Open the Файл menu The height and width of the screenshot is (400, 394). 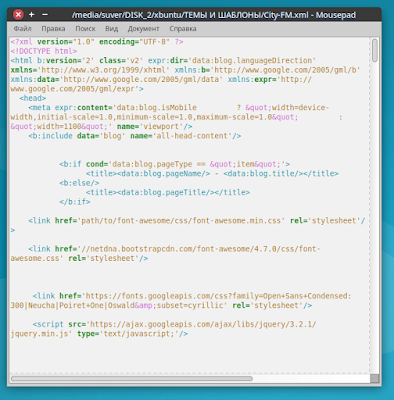[x=22, y=29]
